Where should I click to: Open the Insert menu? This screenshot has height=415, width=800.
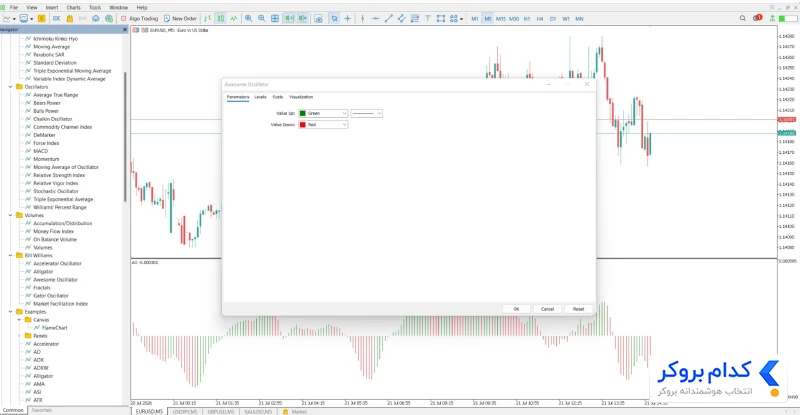coord(52,8)
